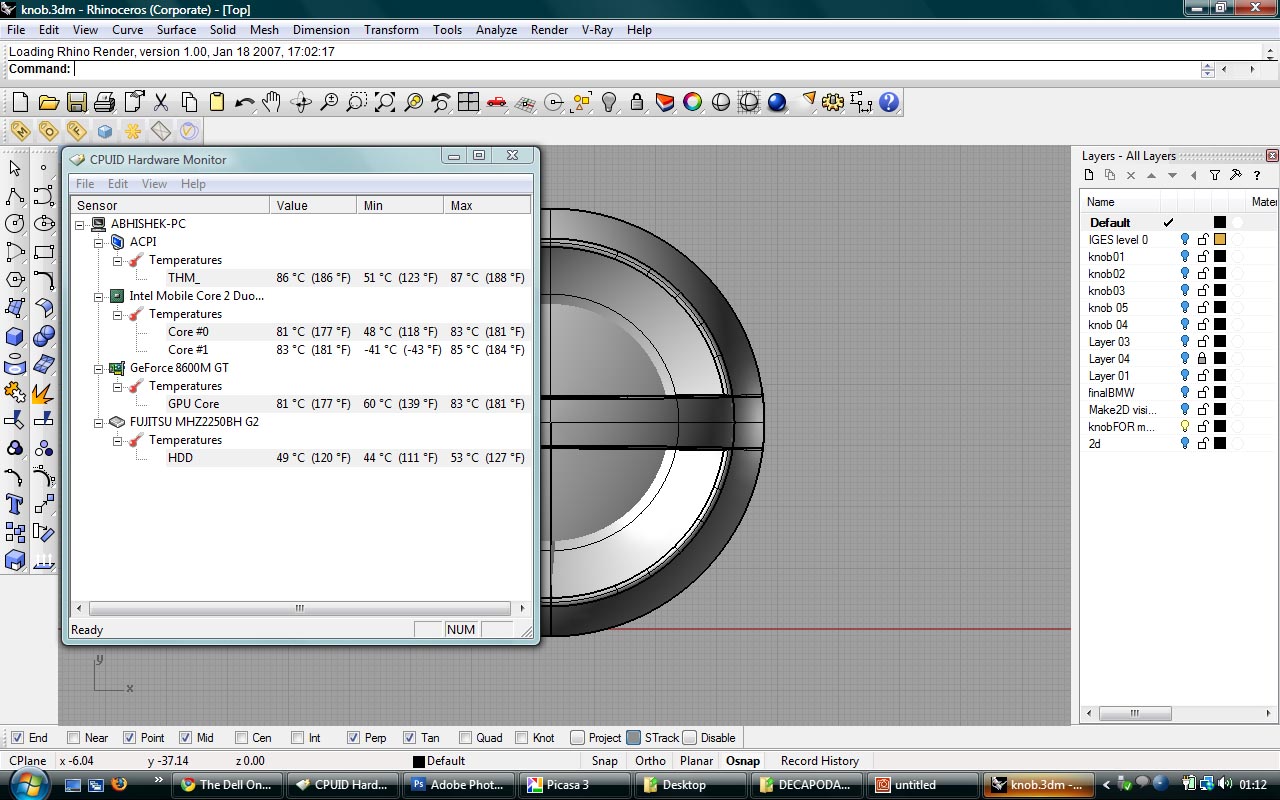Click the New Layer icon in Layers panel

pyautogui.click(x=1090, y=175)
